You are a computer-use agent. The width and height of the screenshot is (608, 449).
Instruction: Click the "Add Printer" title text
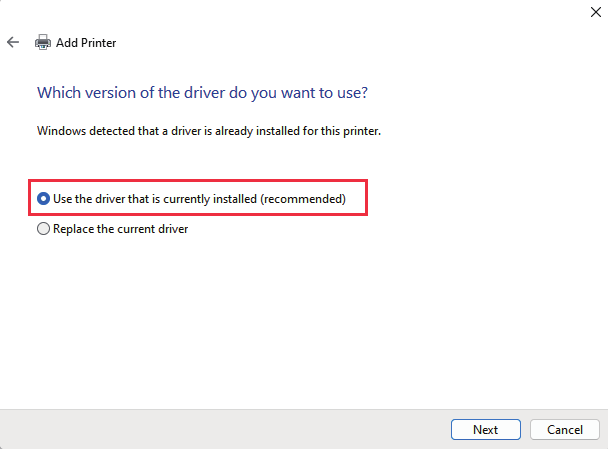pyautogui.click(x=87, y=43)
